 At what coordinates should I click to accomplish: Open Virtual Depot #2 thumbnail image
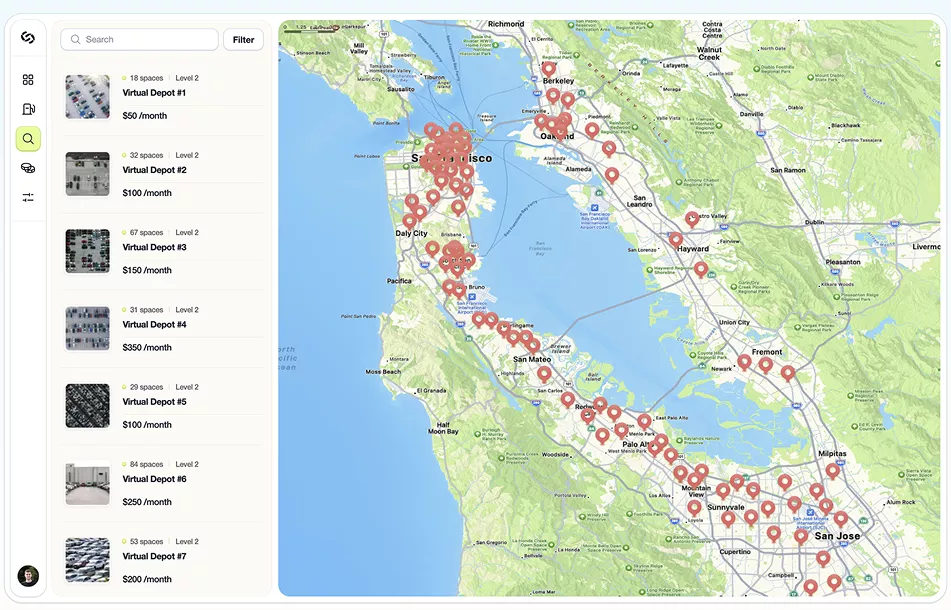88,174
